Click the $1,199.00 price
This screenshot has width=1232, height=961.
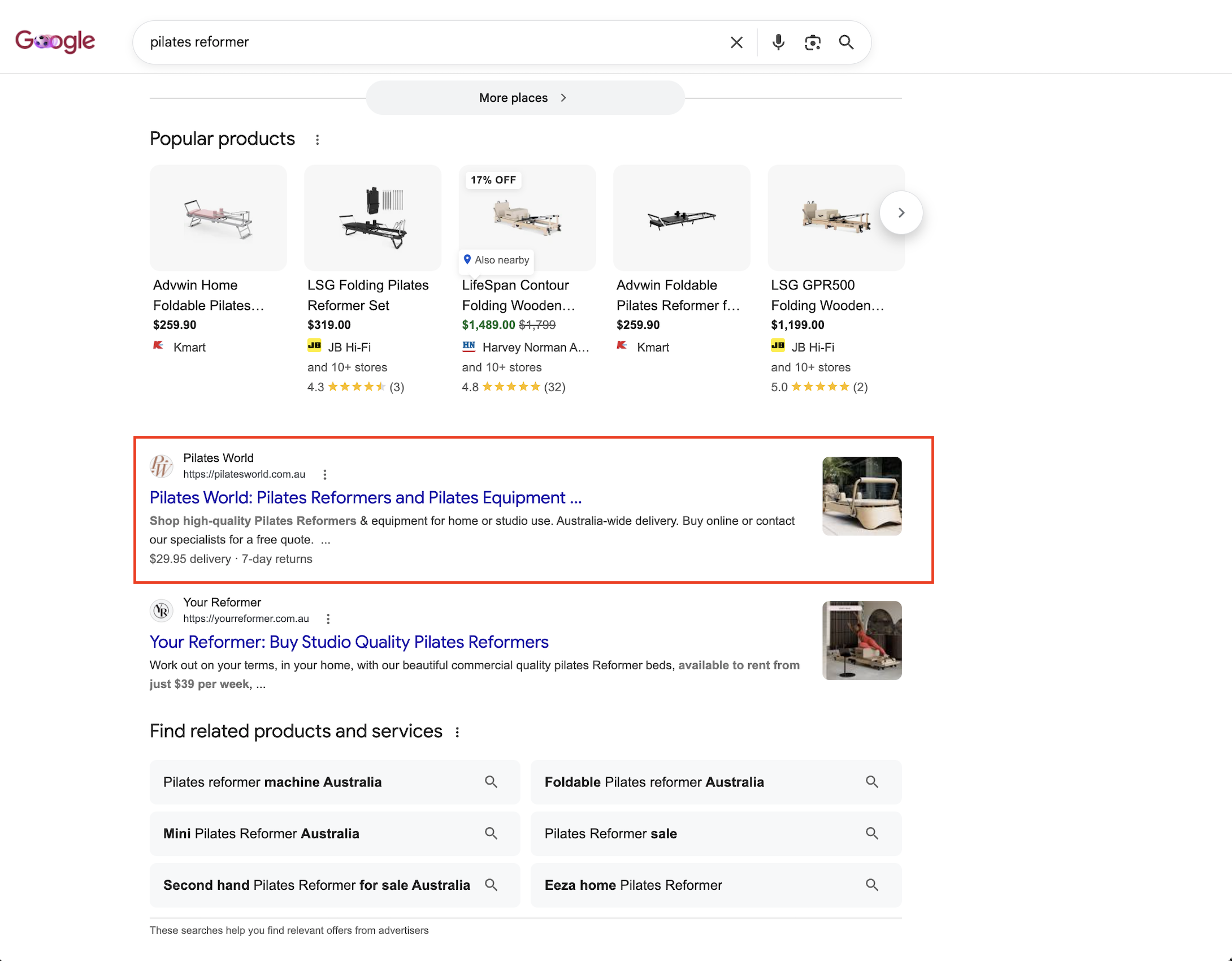[797, 325]
